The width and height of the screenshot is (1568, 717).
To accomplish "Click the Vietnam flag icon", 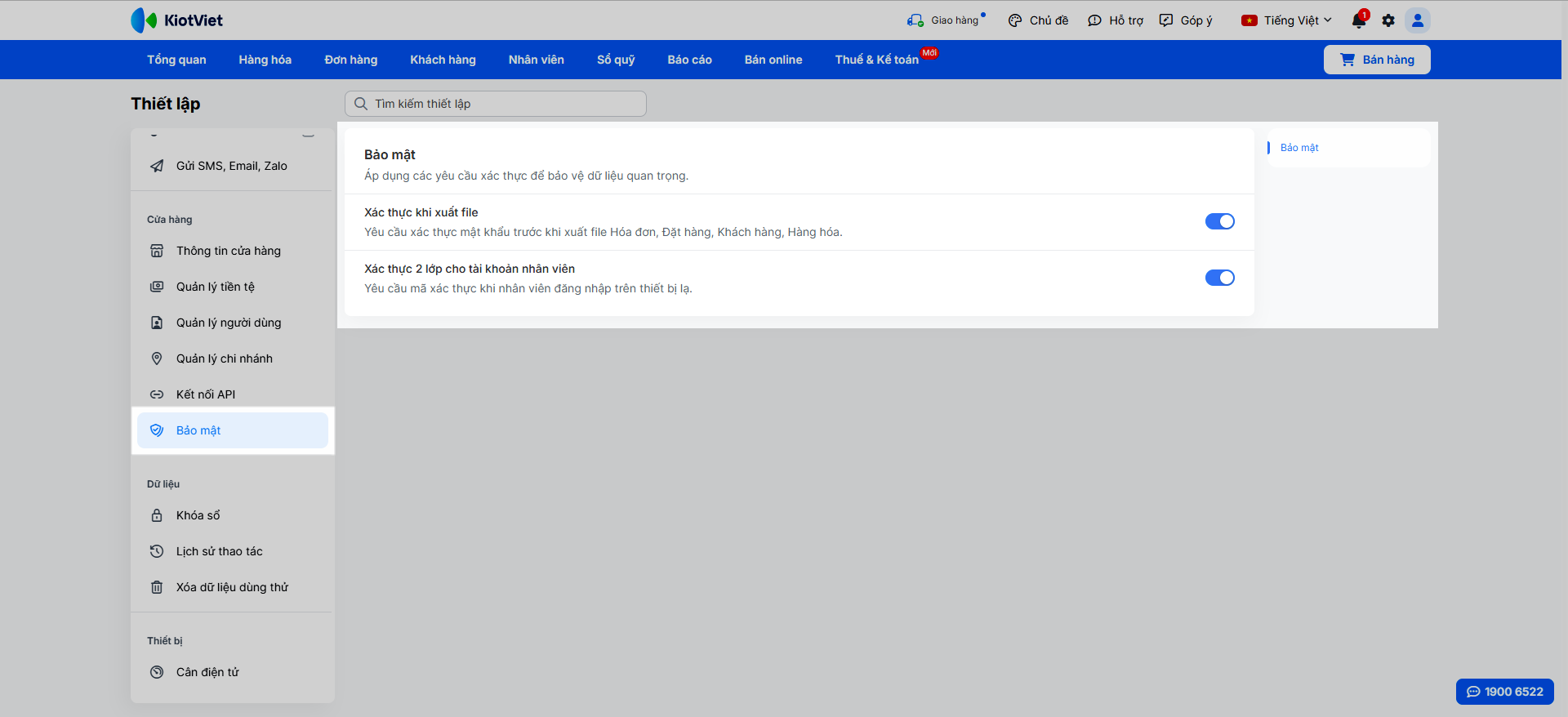I will click(x=1249, y=20).
